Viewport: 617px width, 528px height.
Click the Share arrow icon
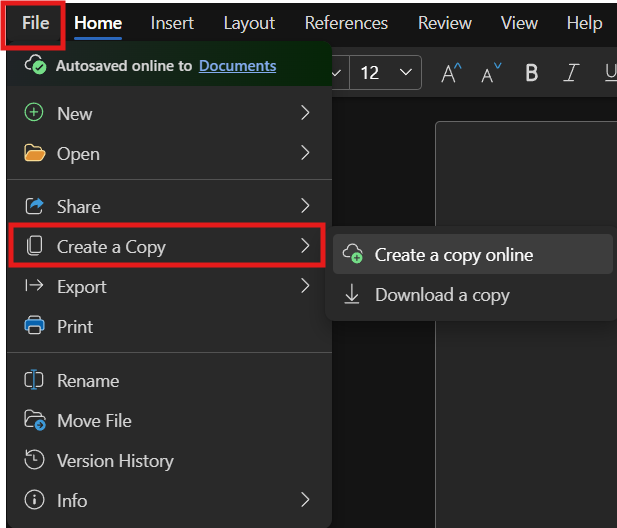[x=34, y=206]
